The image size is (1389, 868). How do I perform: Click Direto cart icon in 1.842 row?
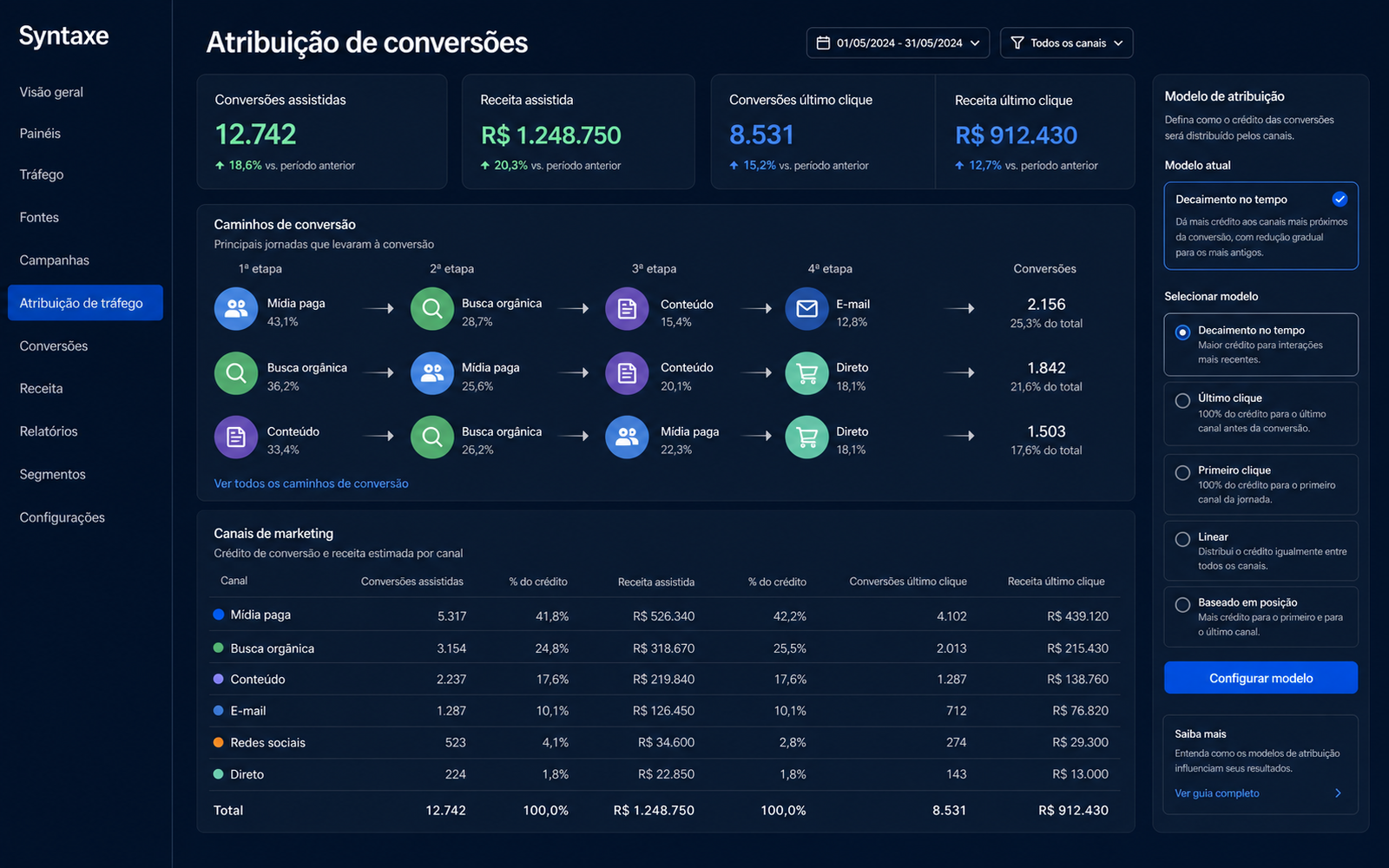(806, 373)
